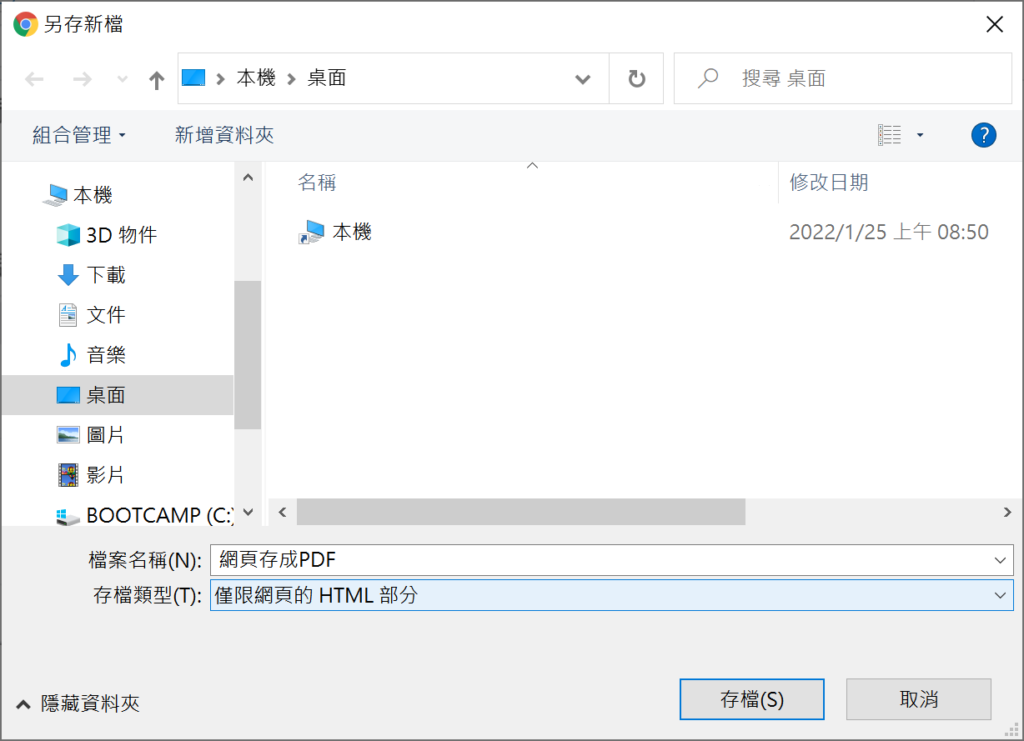Click the view layout icon
Screen dimensions: 1024x741
pos(889,135)
